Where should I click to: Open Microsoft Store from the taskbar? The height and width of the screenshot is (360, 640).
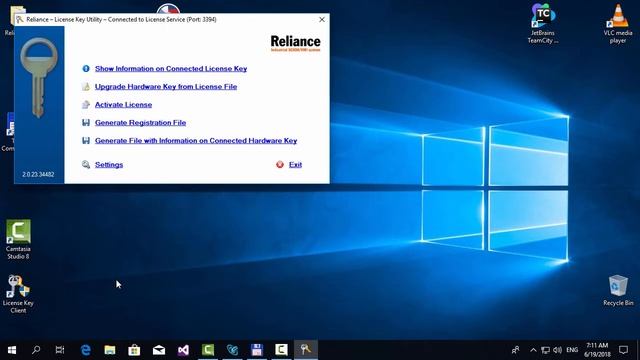click(x=134, y=350)
